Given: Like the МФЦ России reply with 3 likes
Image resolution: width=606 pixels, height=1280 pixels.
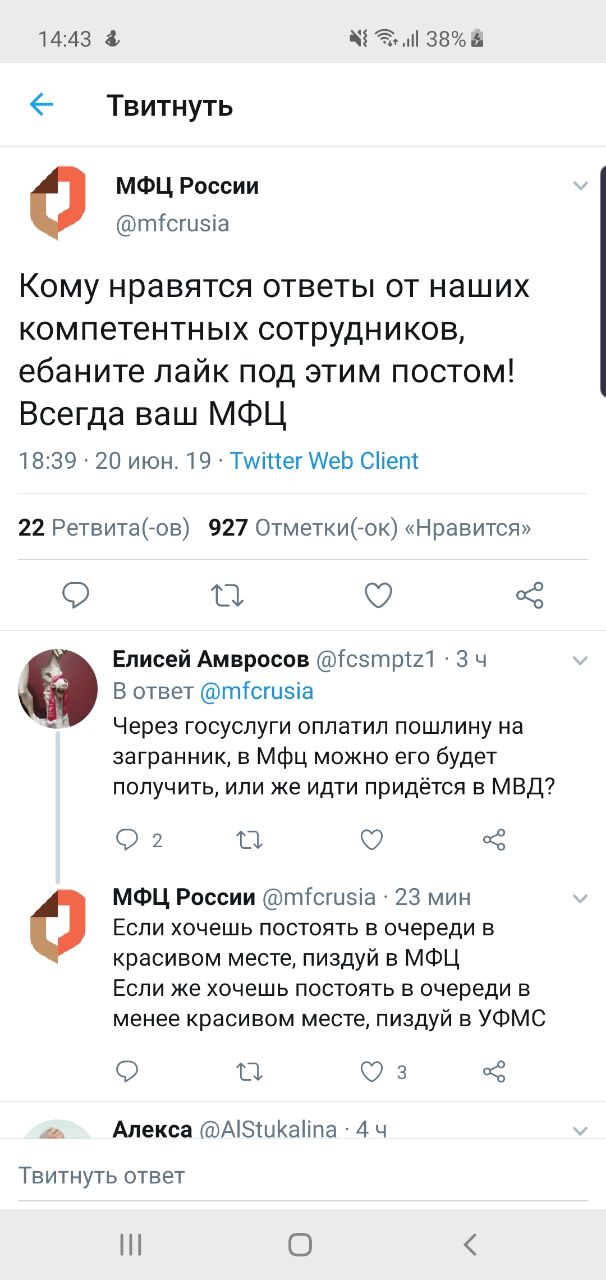Looking at the screenshot, I should click(372, 1072).
